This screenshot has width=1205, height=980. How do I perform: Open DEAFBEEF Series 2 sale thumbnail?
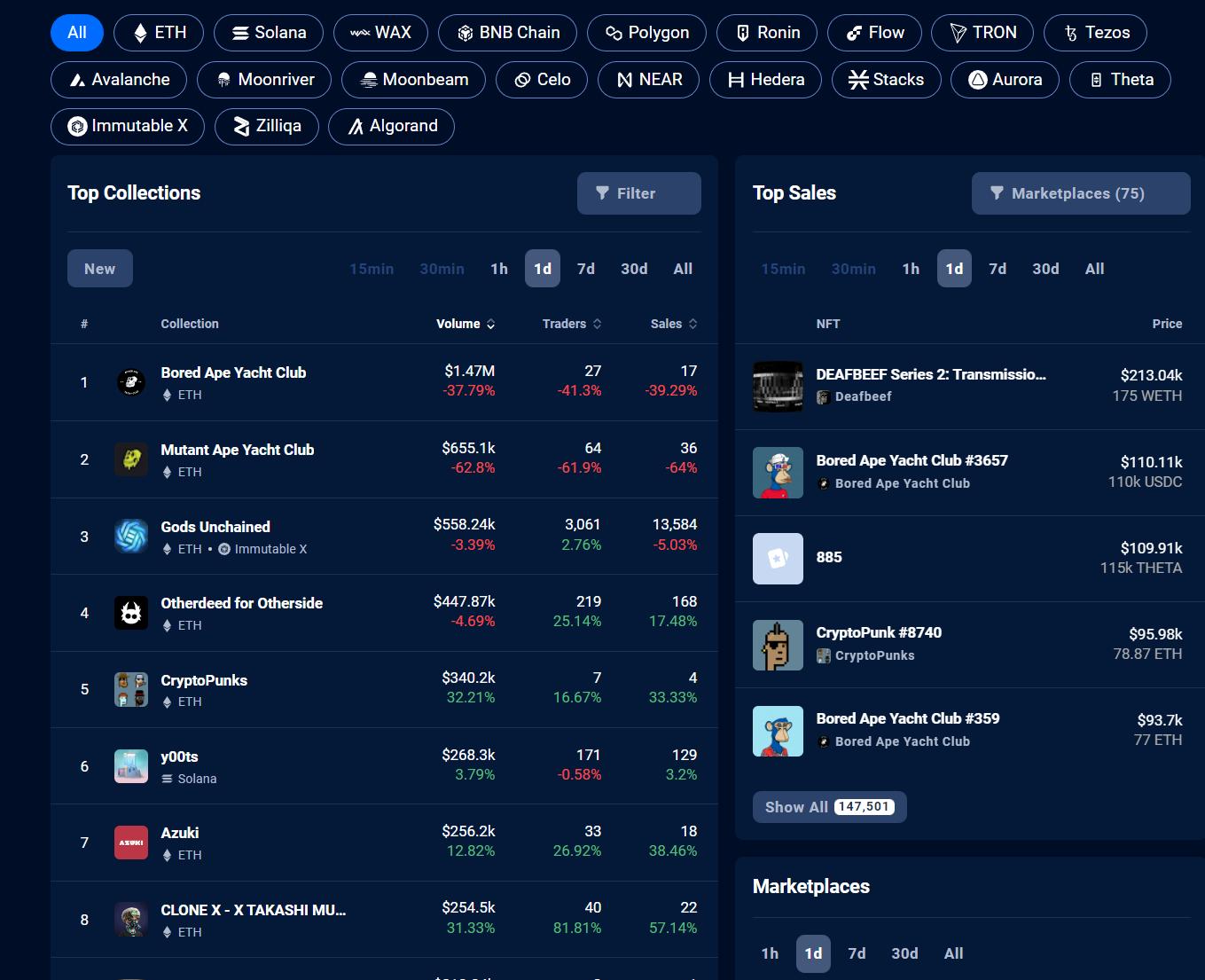(x=778, y=387)
